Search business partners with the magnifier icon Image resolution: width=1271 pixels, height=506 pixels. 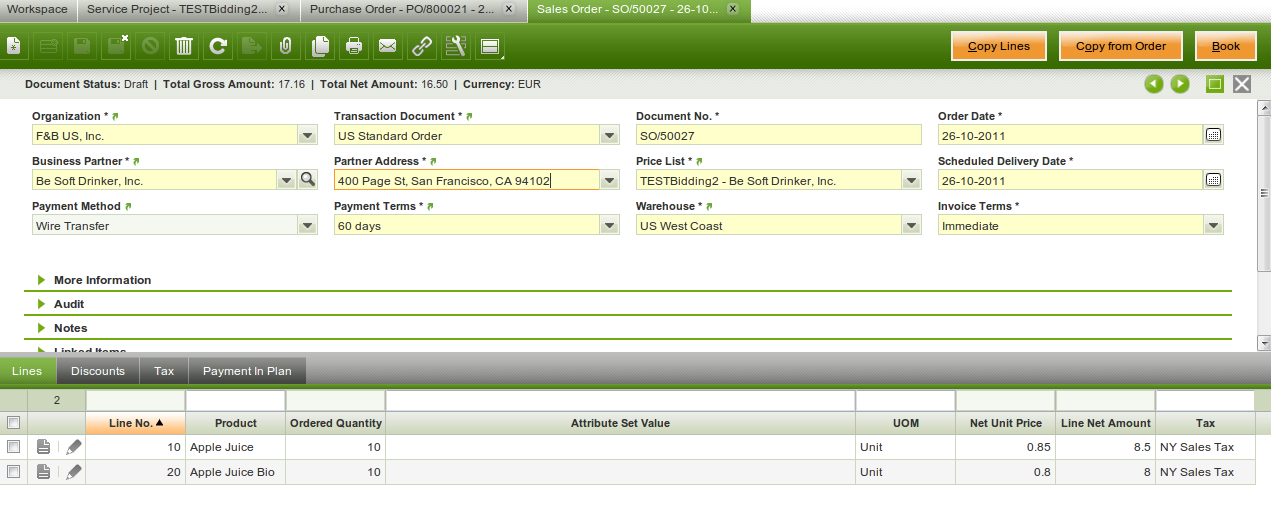308,180
